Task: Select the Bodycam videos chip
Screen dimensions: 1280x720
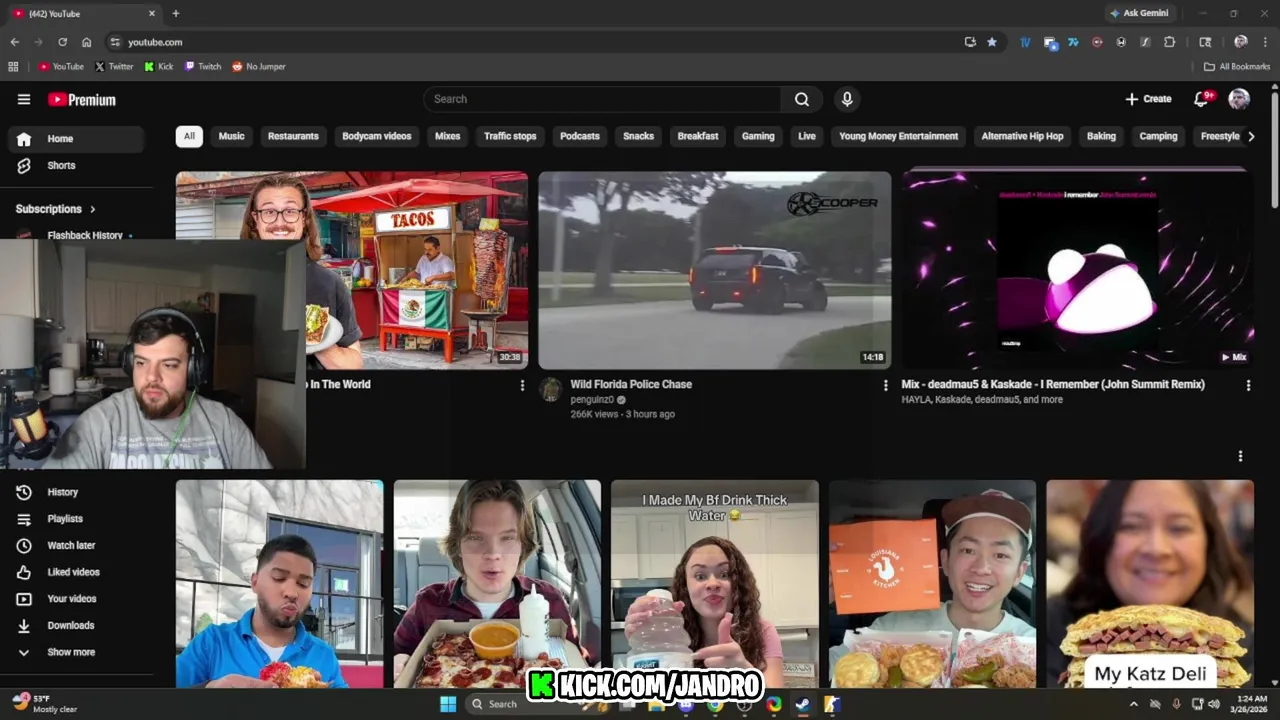Action: (x=376, y=136)
